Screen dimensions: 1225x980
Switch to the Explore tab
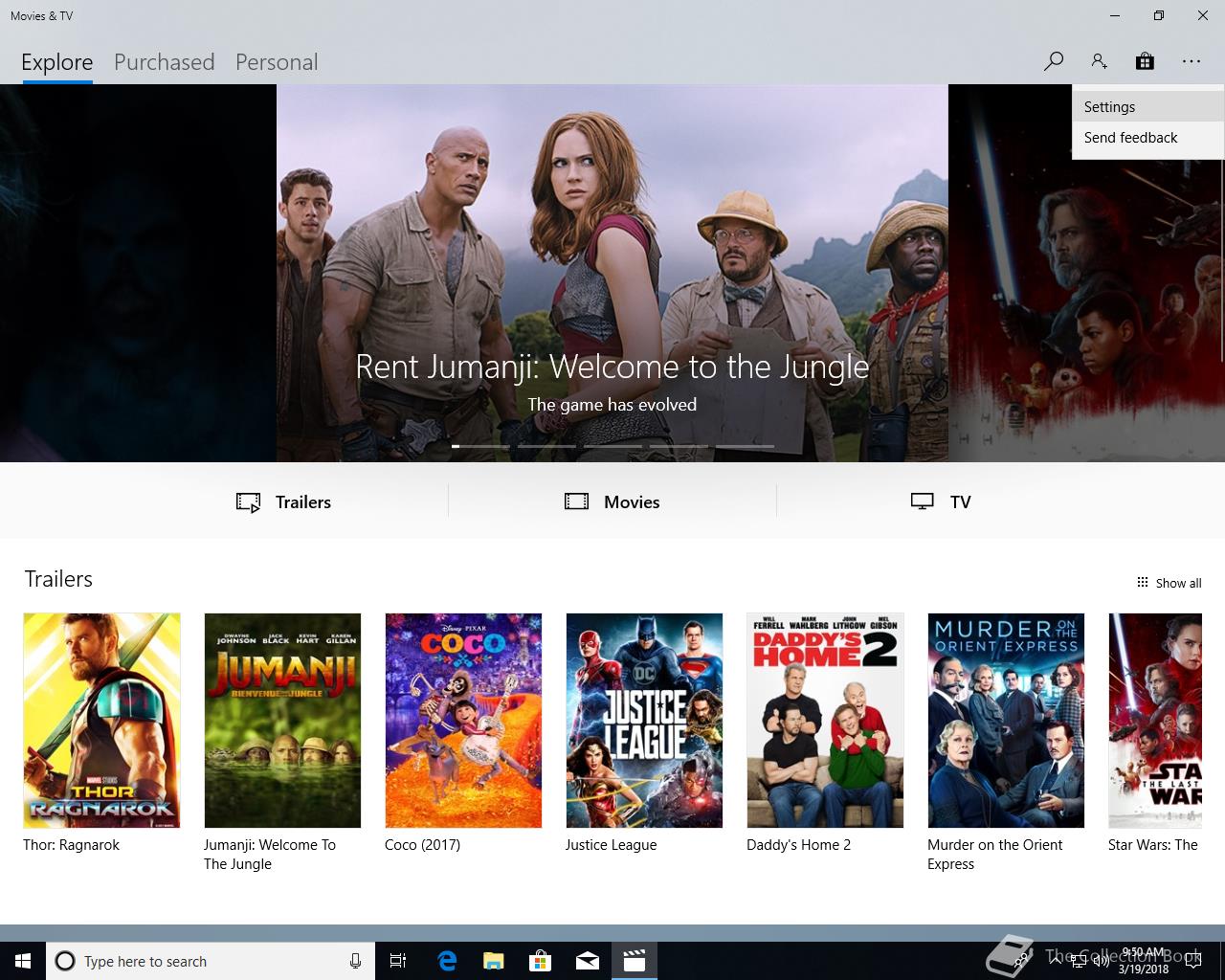click(x=57, y=62)
